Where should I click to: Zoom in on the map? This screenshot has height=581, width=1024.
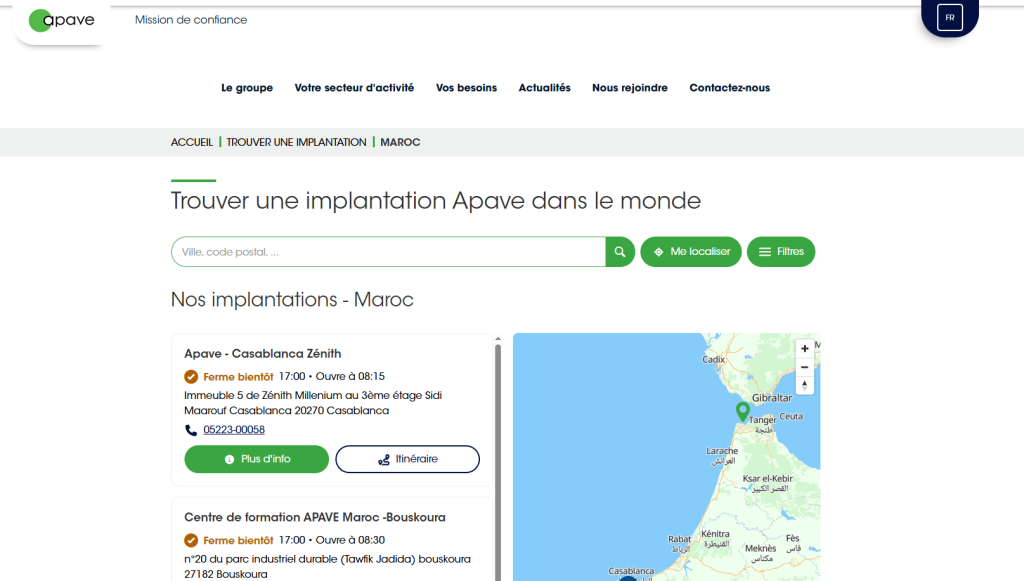click(x=804, y=349)
